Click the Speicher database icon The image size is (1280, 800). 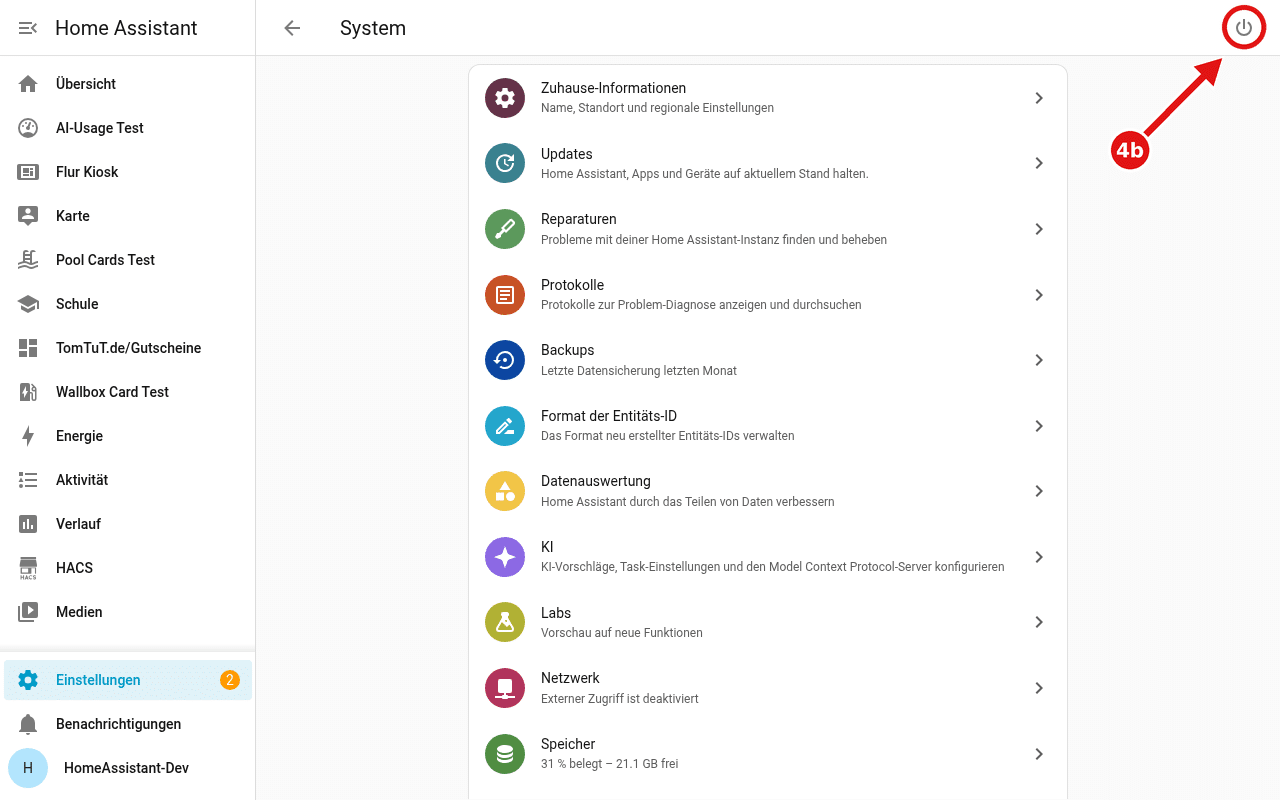tap(505, 754)
